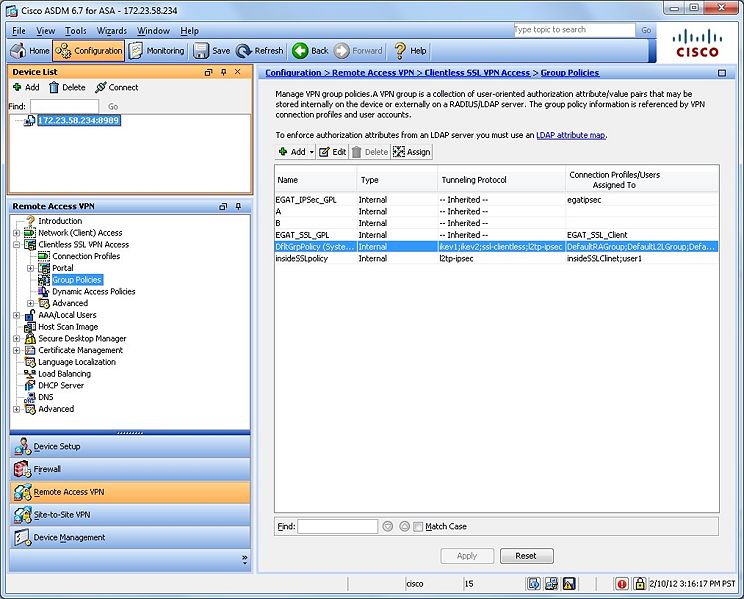Expand Certificate Management node
The width and height of the screenshot is (744, 599).
(x=17, y=350)
